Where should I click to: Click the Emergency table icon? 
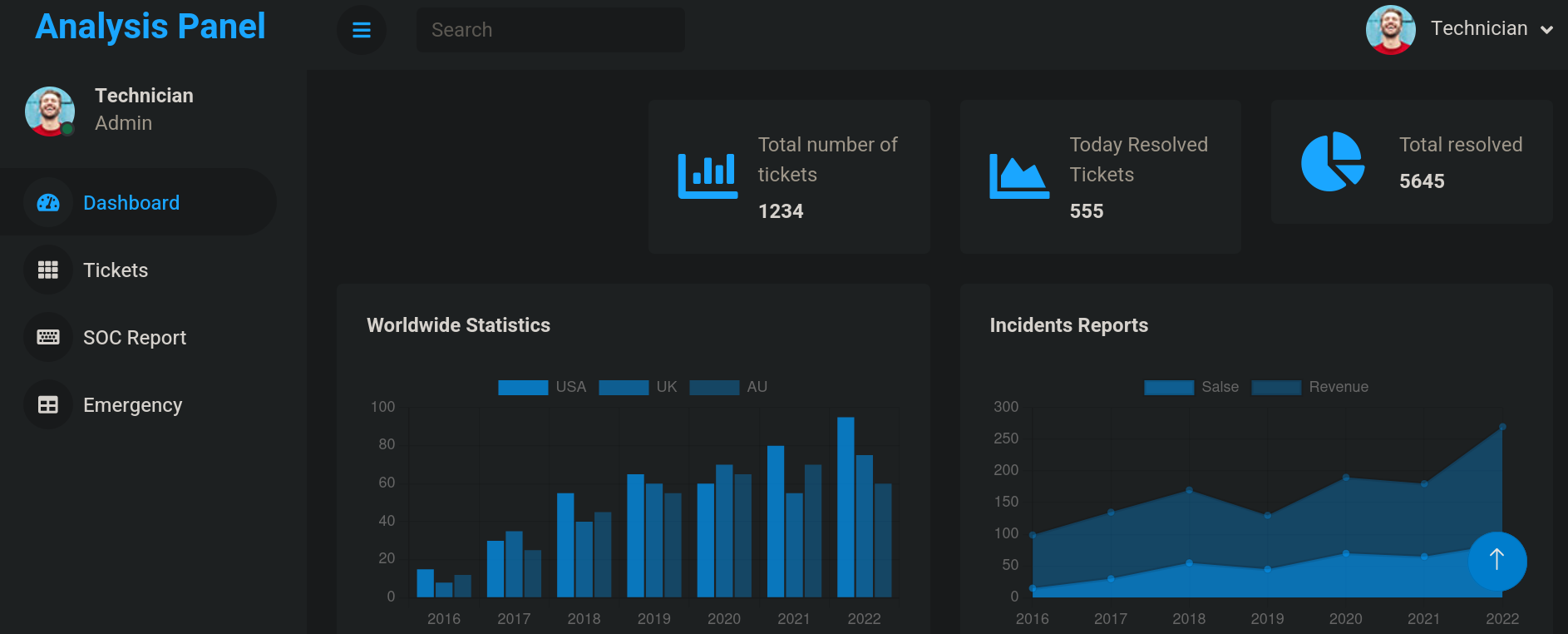point(48,404)
